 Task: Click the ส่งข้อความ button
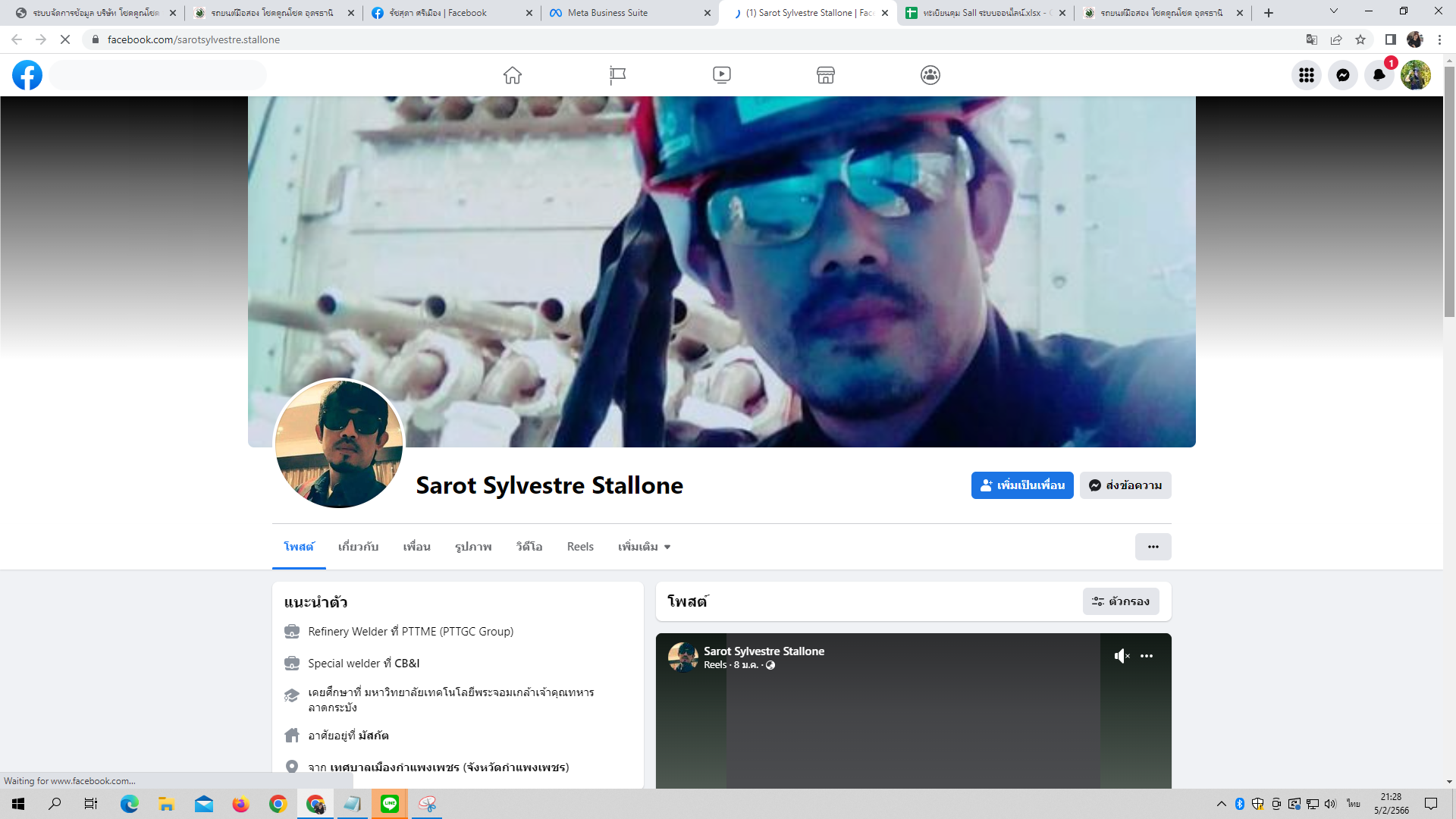tap(1125, 485)
